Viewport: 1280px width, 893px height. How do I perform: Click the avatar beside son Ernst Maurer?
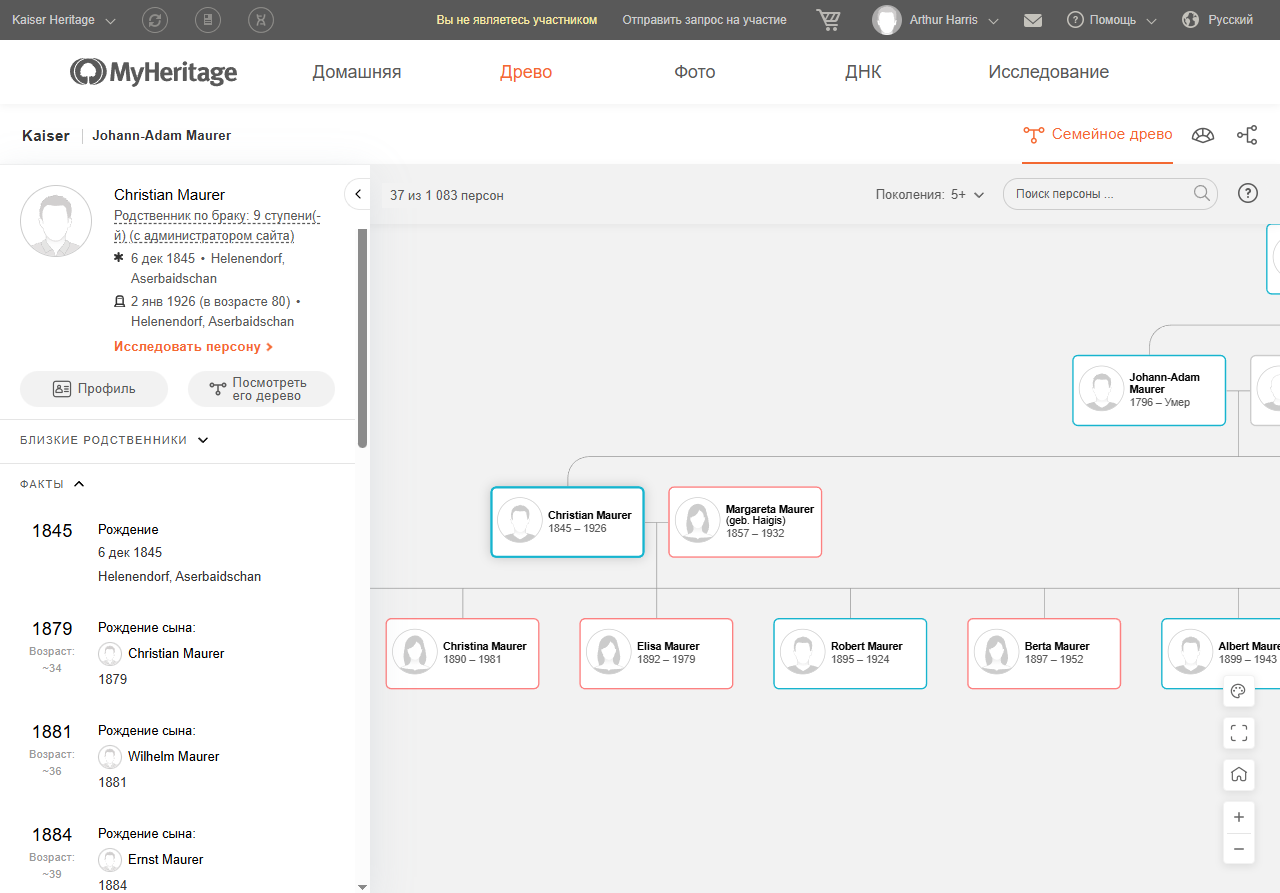[x=110, y=860]
